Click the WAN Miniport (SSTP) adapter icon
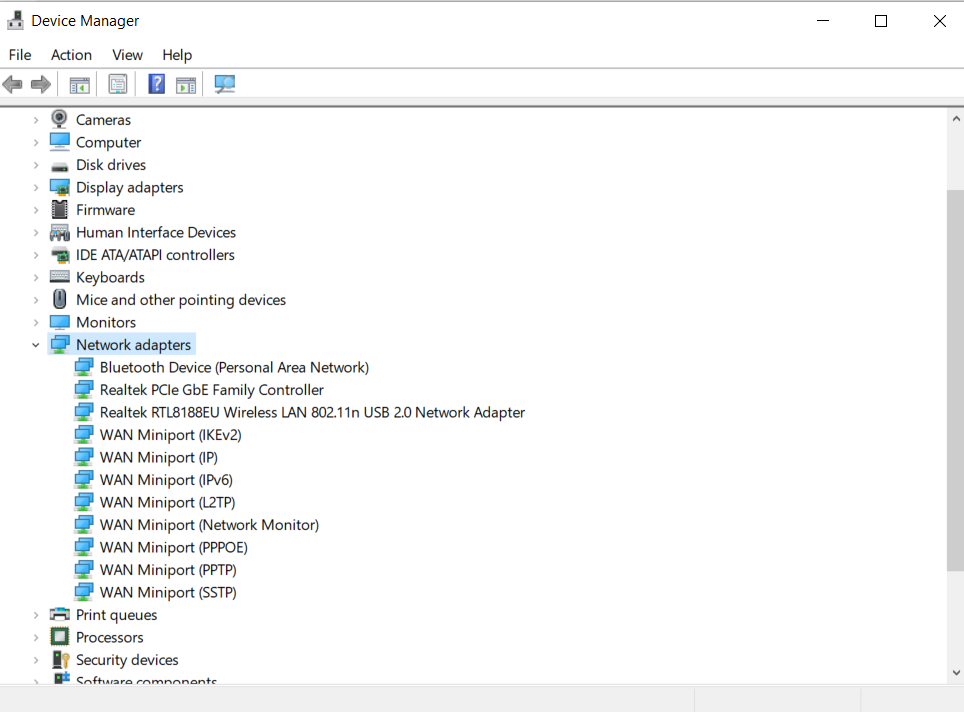 pyautogui.click(x=84, y=591)
